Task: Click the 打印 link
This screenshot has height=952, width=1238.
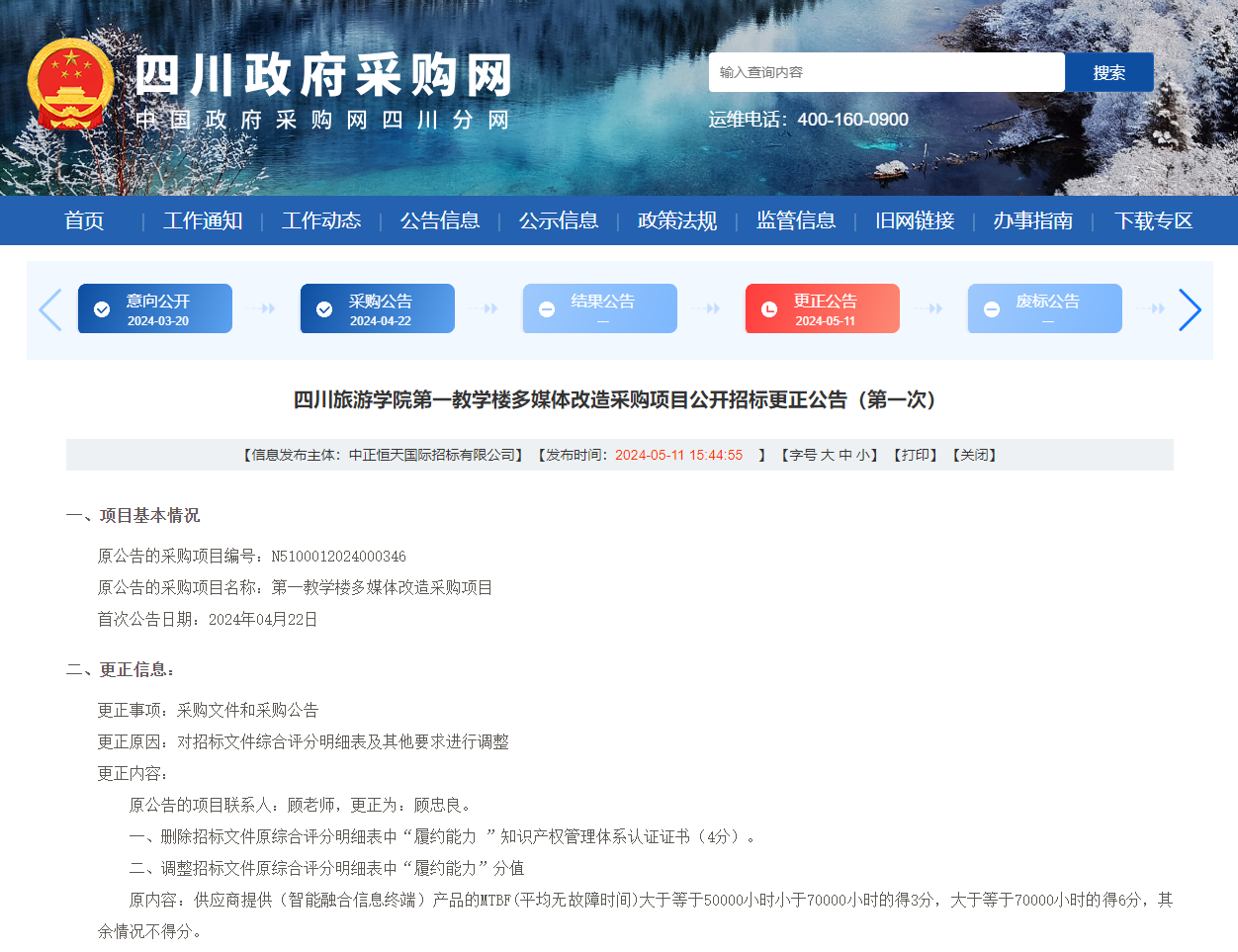Action: pos(915,455)
